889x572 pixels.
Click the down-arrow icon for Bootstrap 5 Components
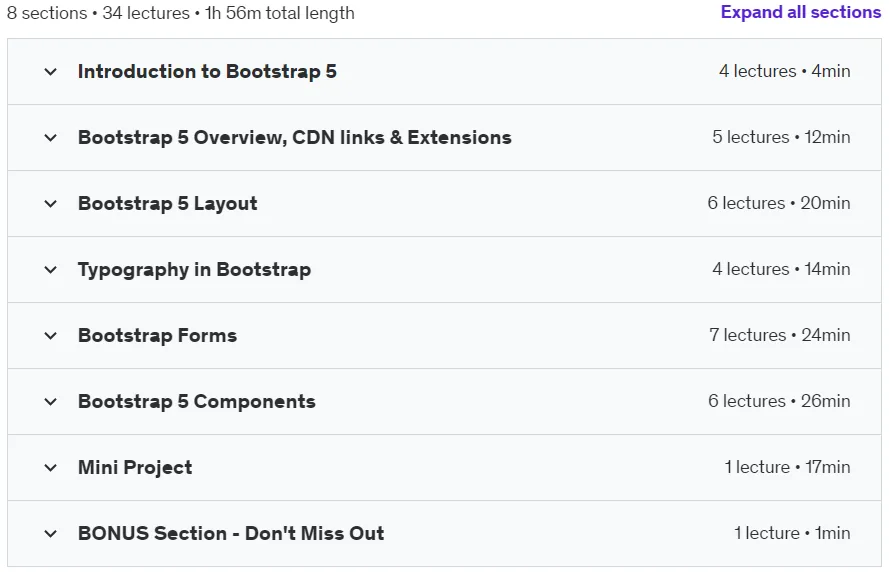[x=50, y=402]
